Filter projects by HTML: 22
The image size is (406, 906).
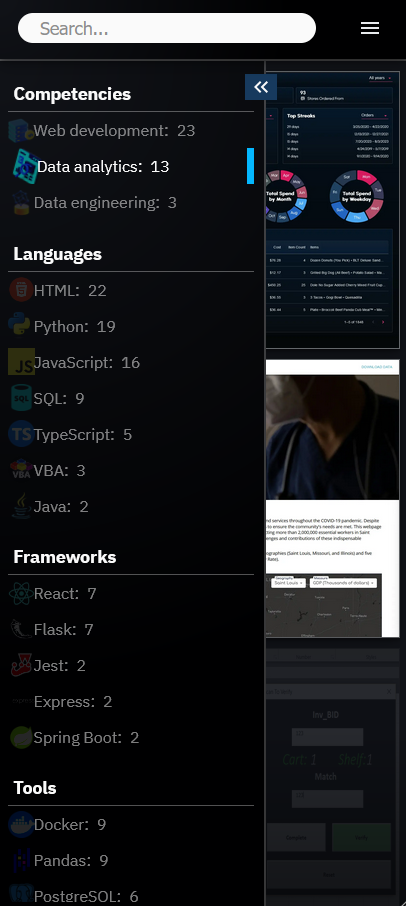pyautogui.click(x=131, y=290)
